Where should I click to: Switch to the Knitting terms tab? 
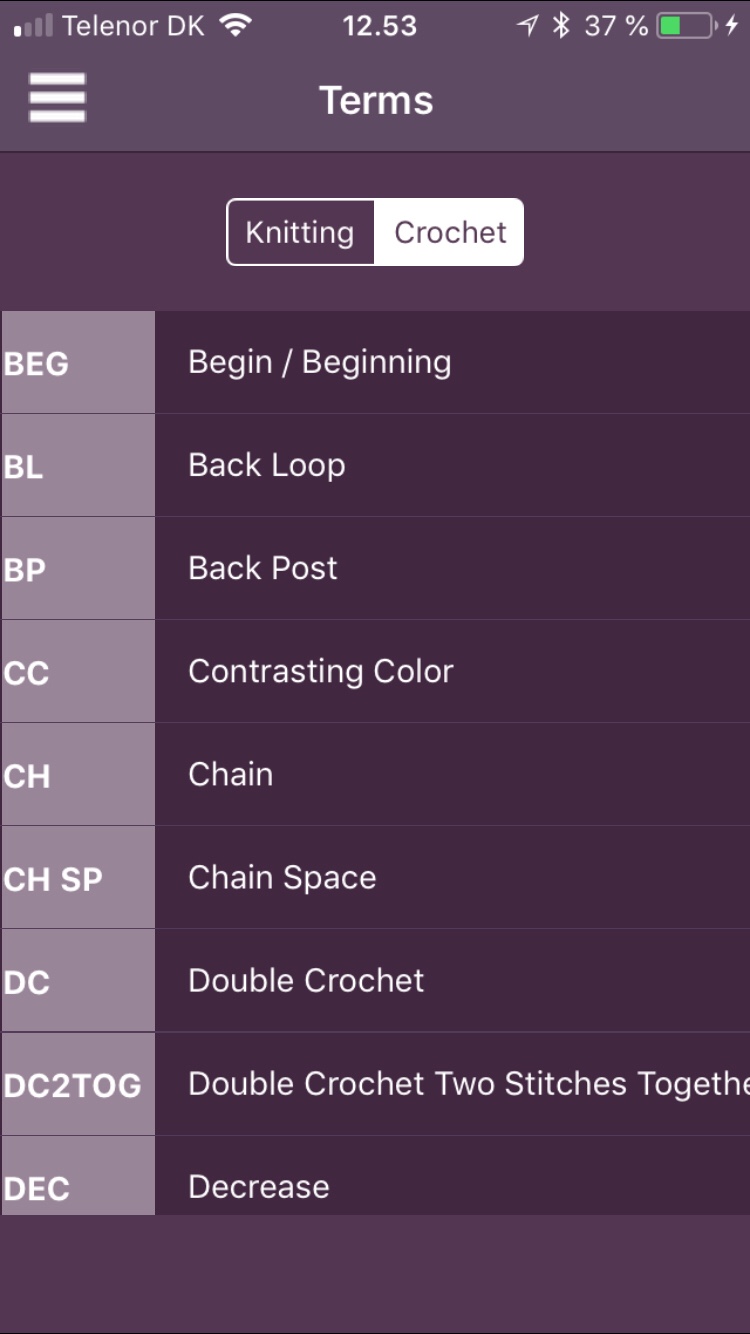click(300, 232)
